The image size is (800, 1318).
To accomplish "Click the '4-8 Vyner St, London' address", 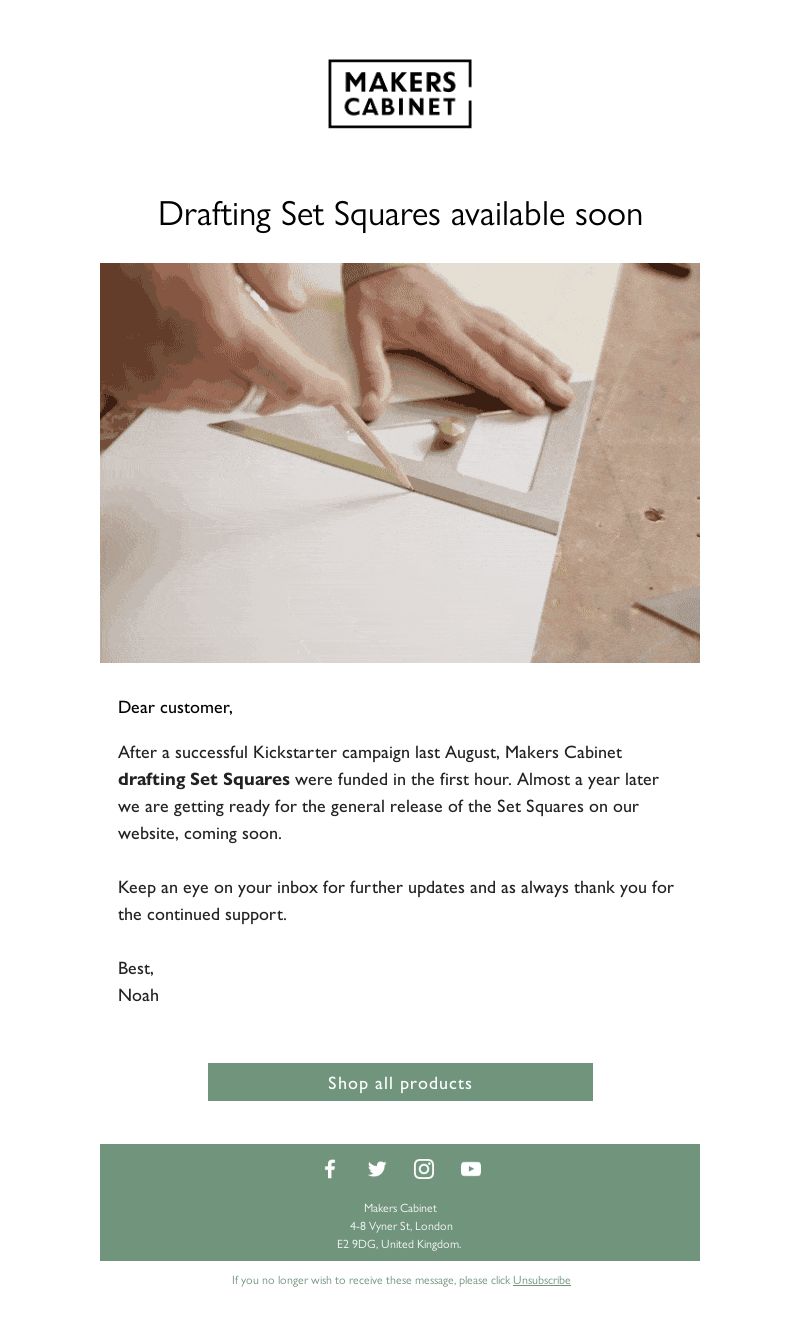I will tap(401, 1226).
